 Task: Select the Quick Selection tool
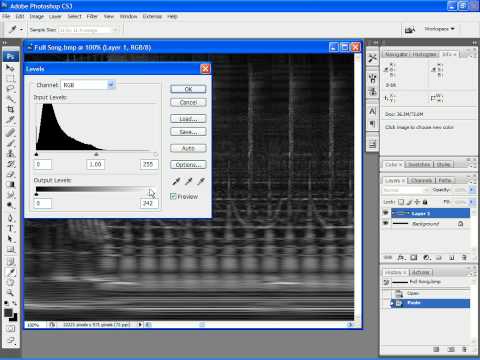[x=10, y=99]
